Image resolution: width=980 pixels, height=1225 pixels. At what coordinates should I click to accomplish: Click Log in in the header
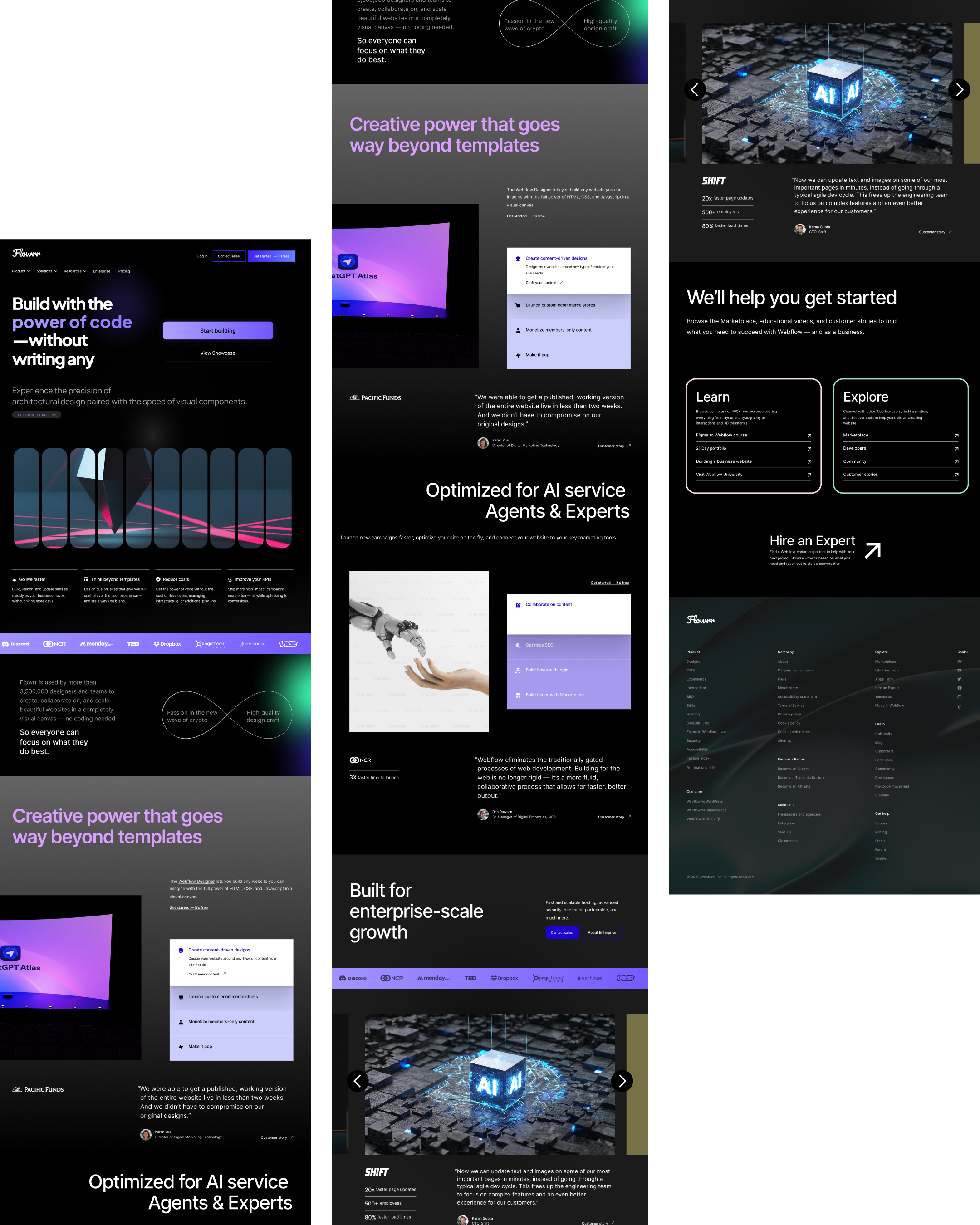click(202, 256)
